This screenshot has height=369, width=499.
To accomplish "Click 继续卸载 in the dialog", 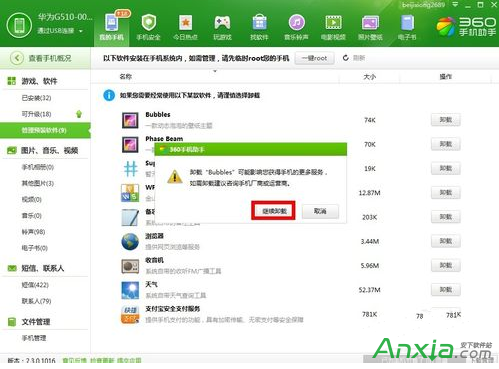I will [x=274, y=211].
